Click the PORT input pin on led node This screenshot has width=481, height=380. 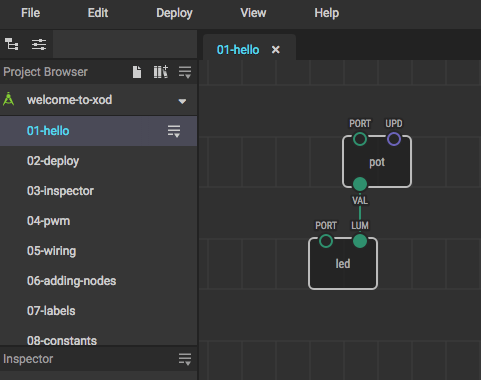[326, 241]
